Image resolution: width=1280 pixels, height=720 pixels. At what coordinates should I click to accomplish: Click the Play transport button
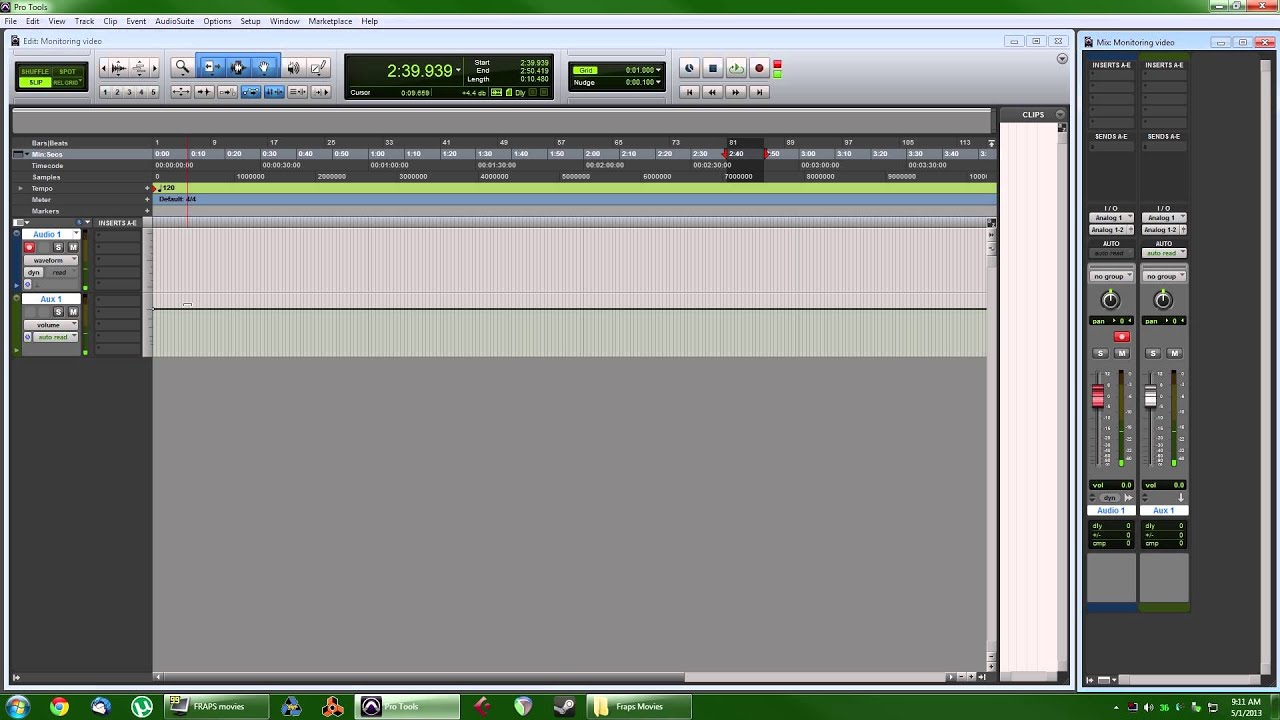[736, 68]
